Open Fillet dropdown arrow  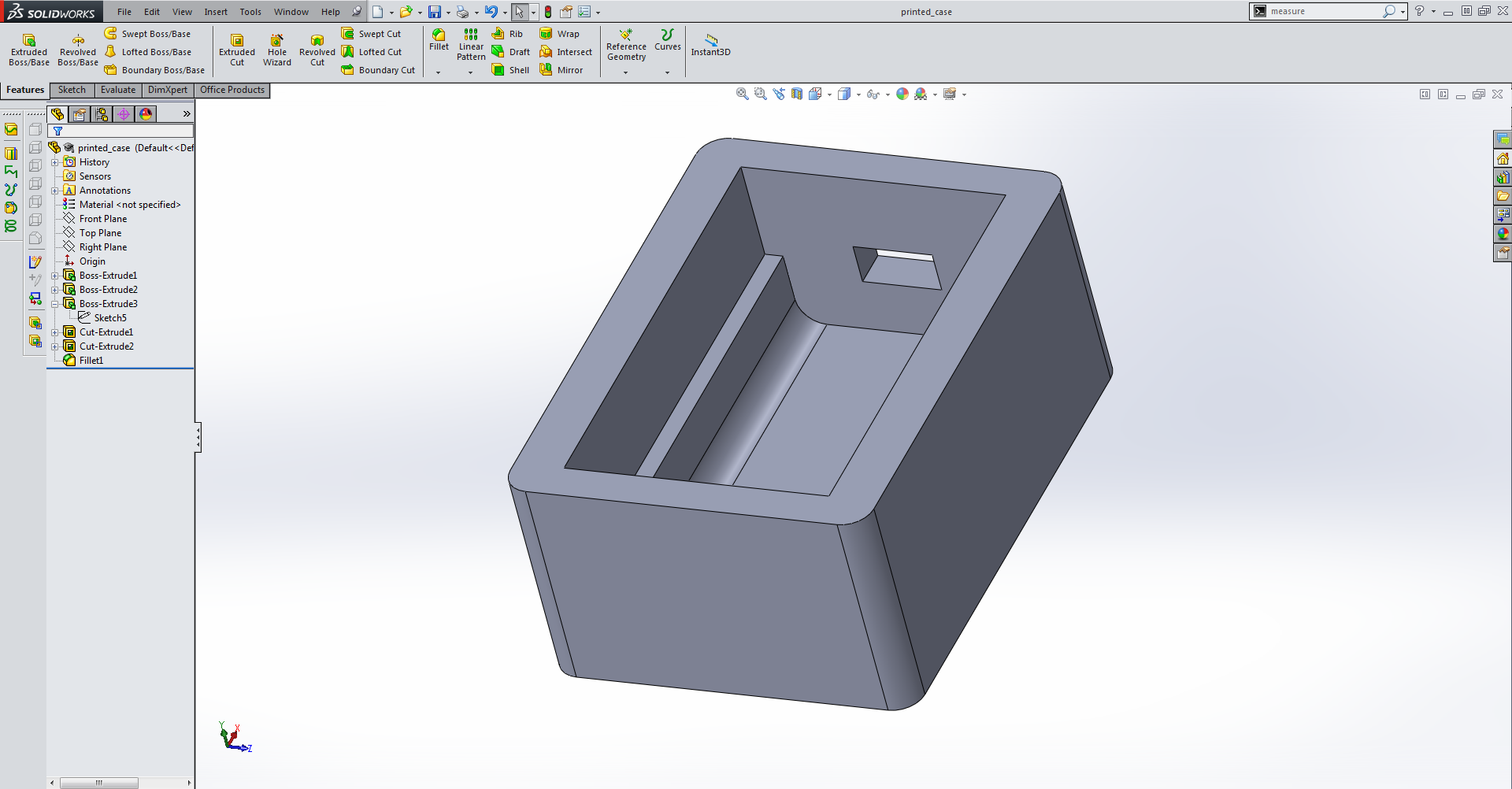[x=439, y=72]
